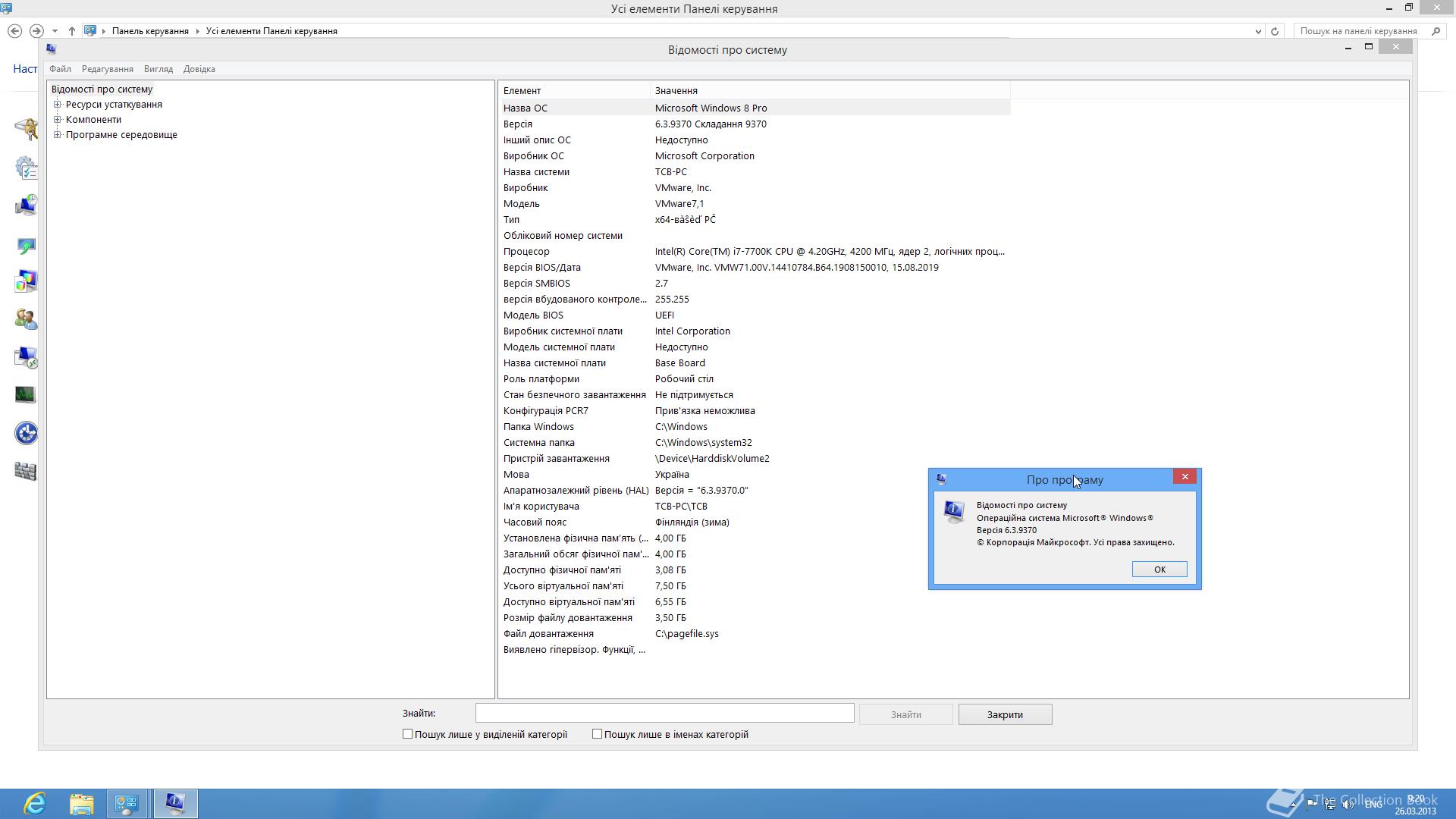This screenshot has height=819, width=1456.
Task: Open recent locations dropdown arrow
Action: 55,31
